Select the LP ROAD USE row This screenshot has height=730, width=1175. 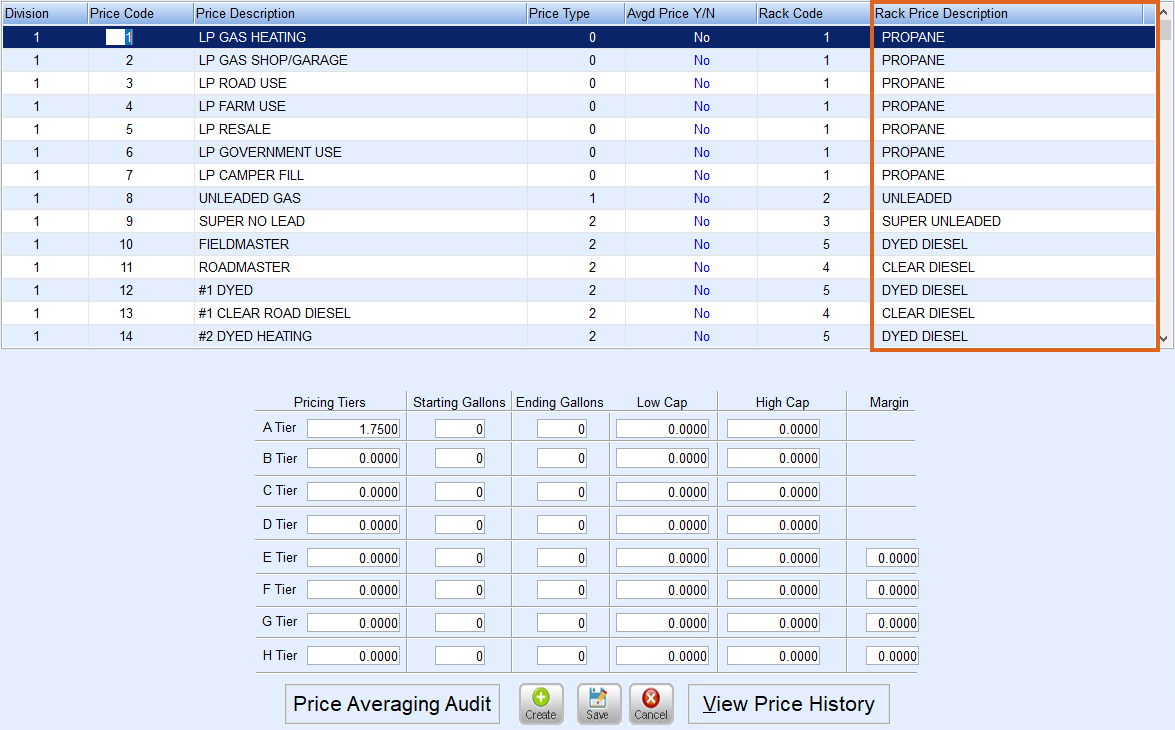[x=579, y=83]
